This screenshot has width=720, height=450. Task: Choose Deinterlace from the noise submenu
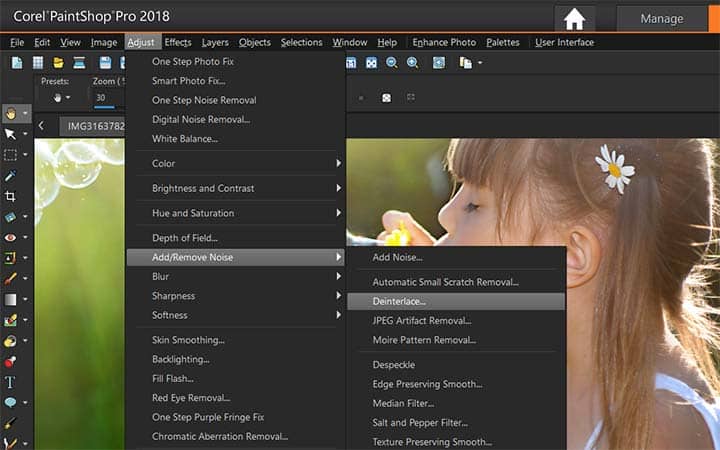tap(456, 301)
